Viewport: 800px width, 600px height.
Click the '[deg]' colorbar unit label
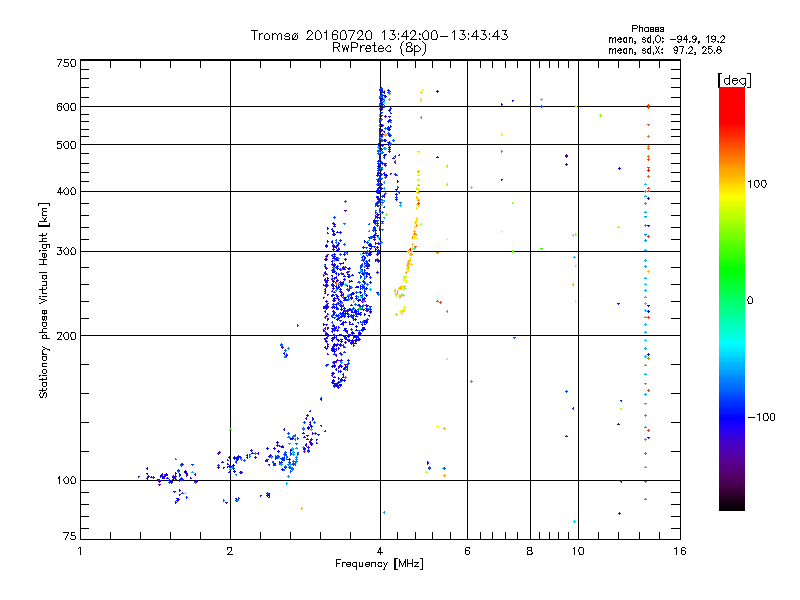(x=734, y=80)
